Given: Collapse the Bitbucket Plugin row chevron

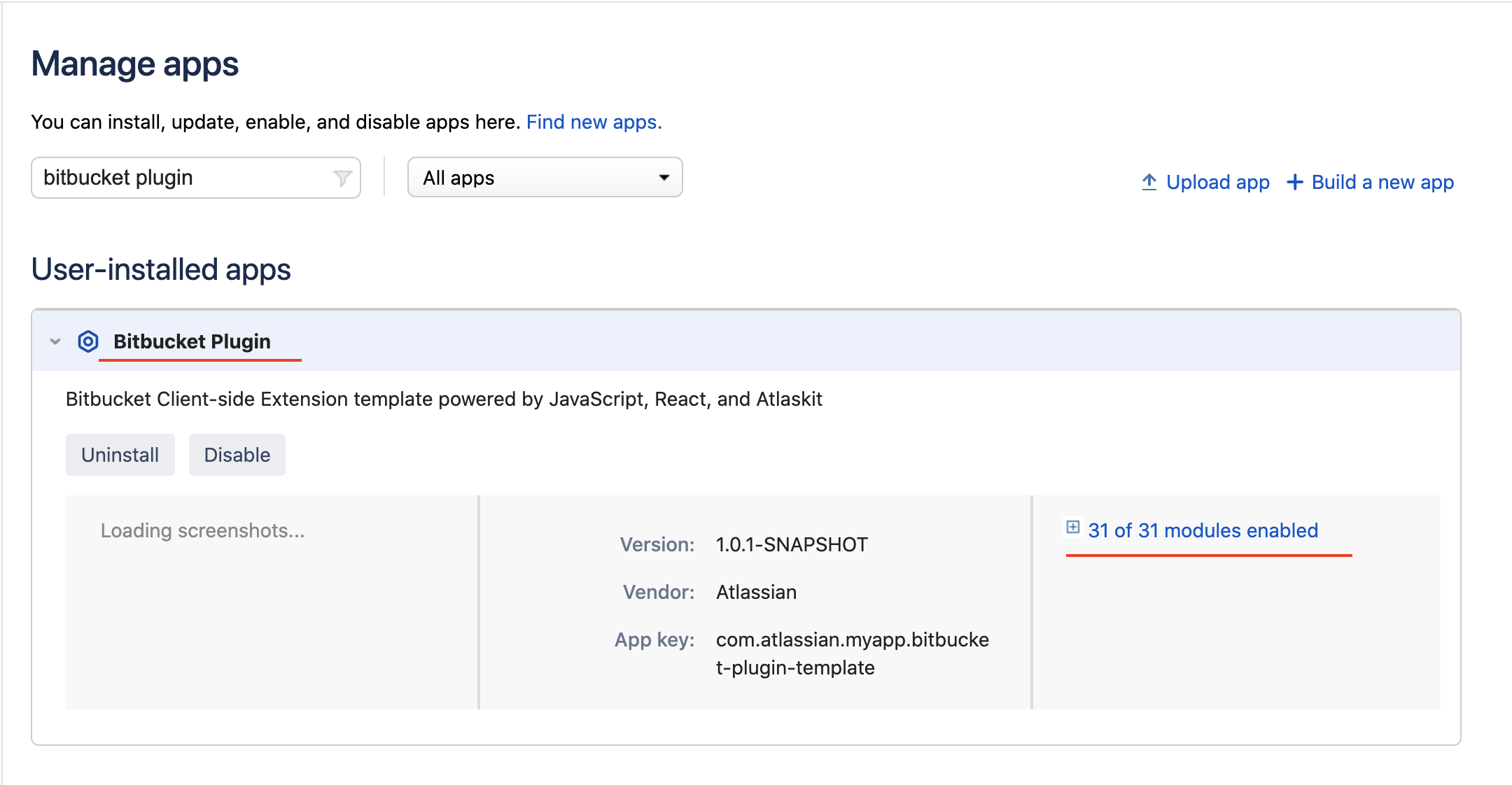Looking at the screenshot, I should point(55,341).
